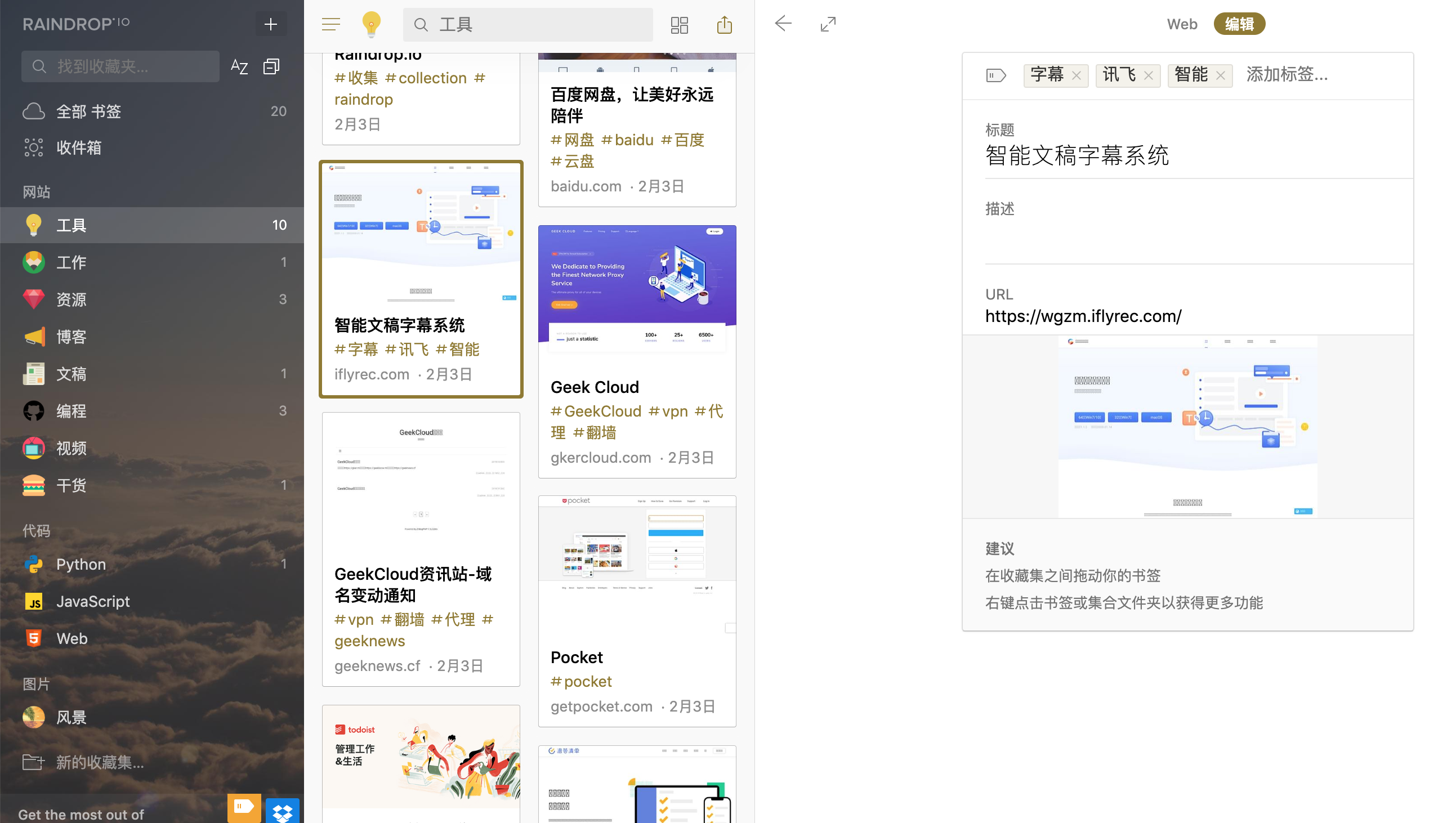The width and height of the screenshot is (1456, 823).
Task: Select the 视频 collection
Action: (152, 449)
